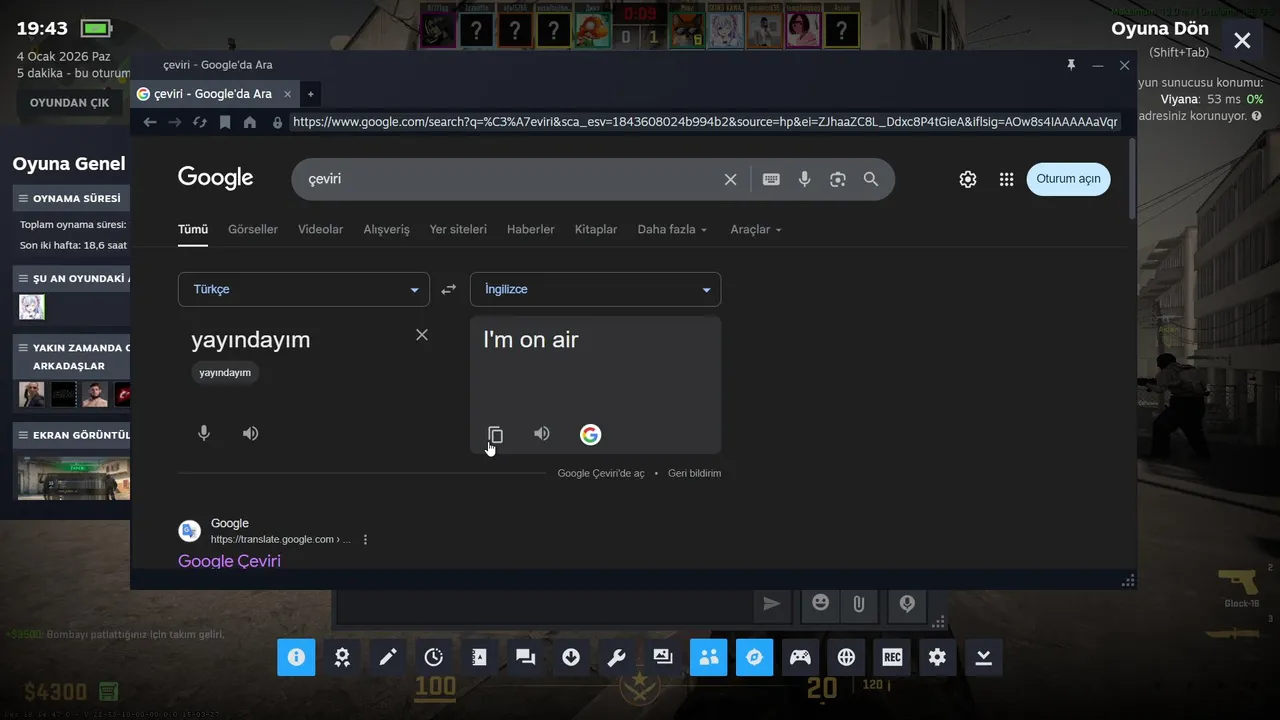Open Game Overview info icon in overlay toolbar

(x=296, y=657)
